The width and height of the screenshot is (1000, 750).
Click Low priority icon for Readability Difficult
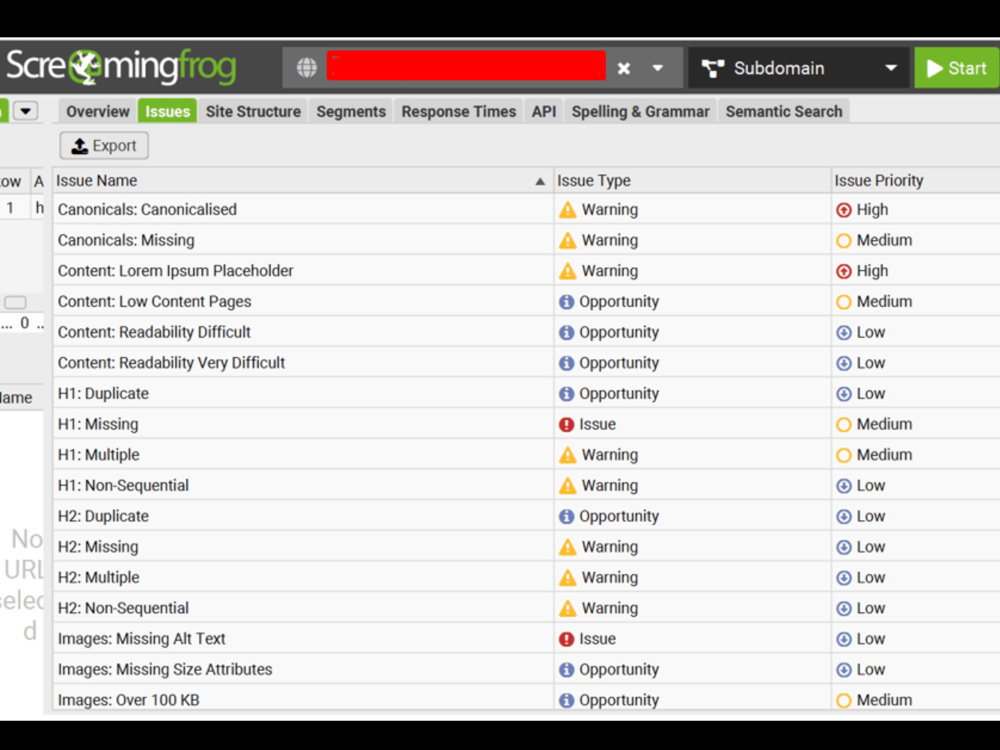coord(844,332)
